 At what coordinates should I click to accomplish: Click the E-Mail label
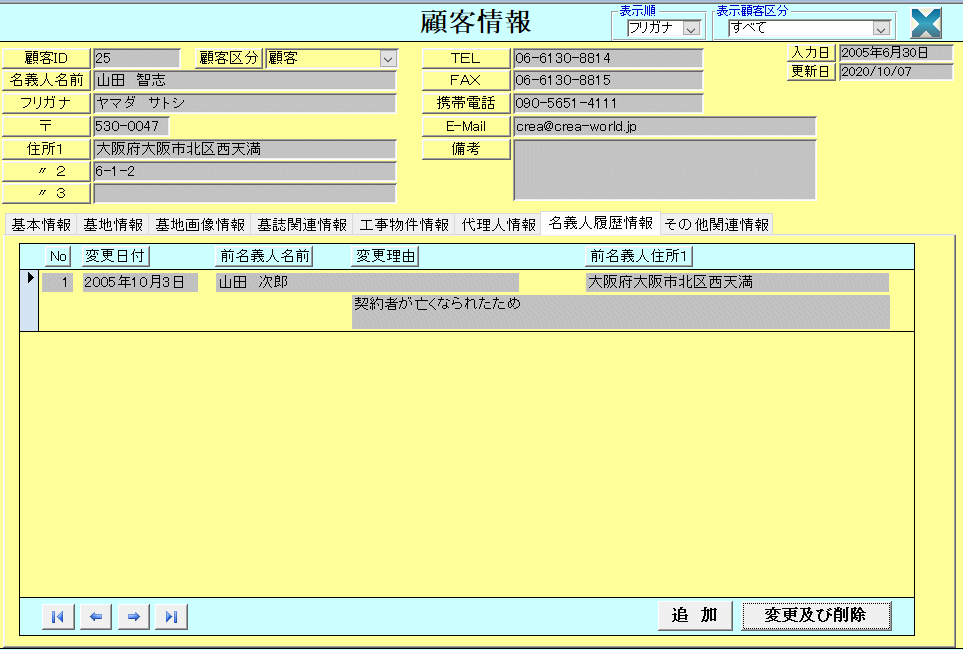[466, 127]
